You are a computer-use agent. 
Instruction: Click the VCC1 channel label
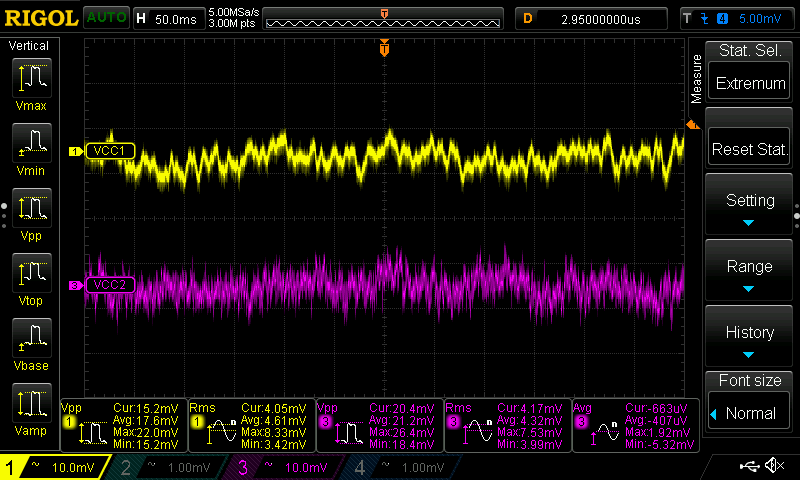(x=110, y=151)
